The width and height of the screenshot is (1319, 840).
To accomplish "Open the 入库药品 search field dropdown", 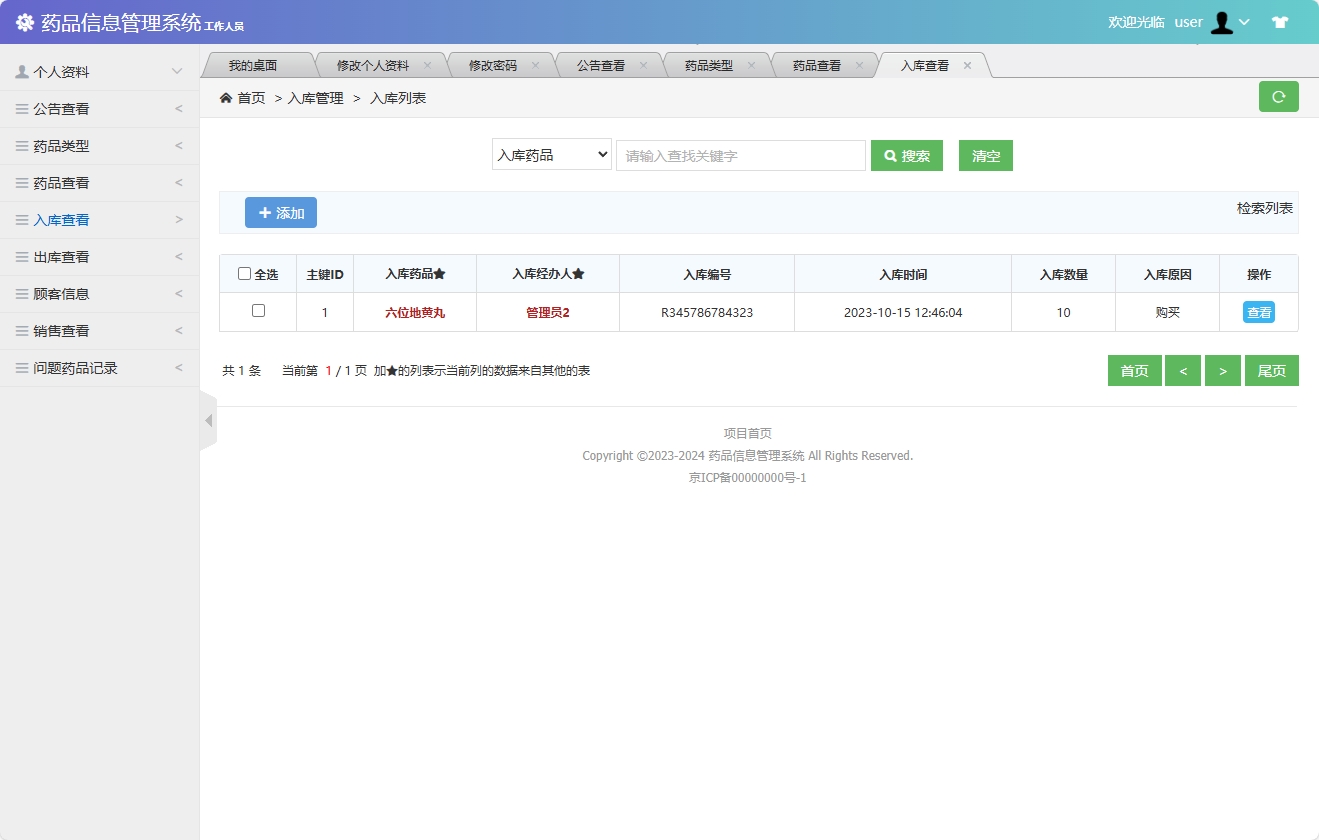I will 551,155.
